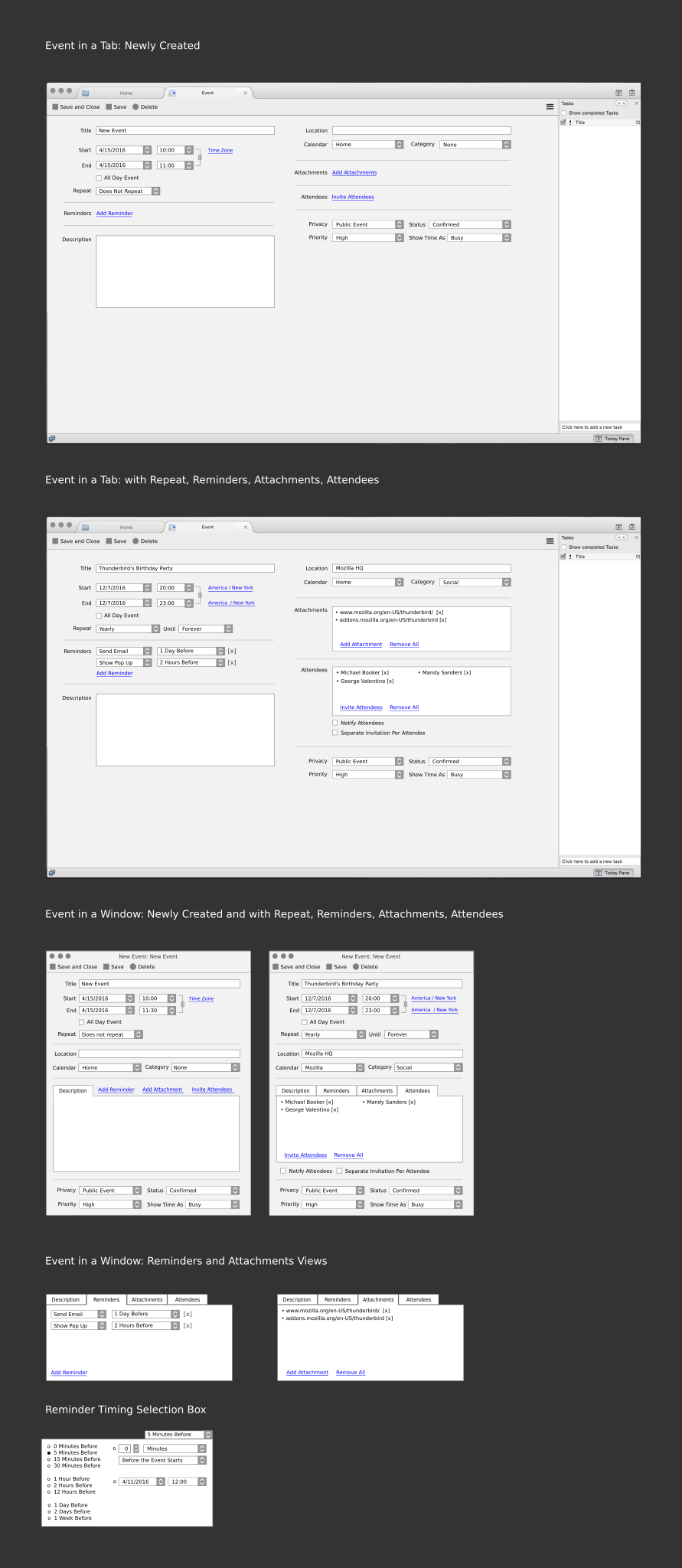Enable Separate Invitation Per Attendee in tab mockup
Screen dimensions: 682x1568
(x=335, y=733)
